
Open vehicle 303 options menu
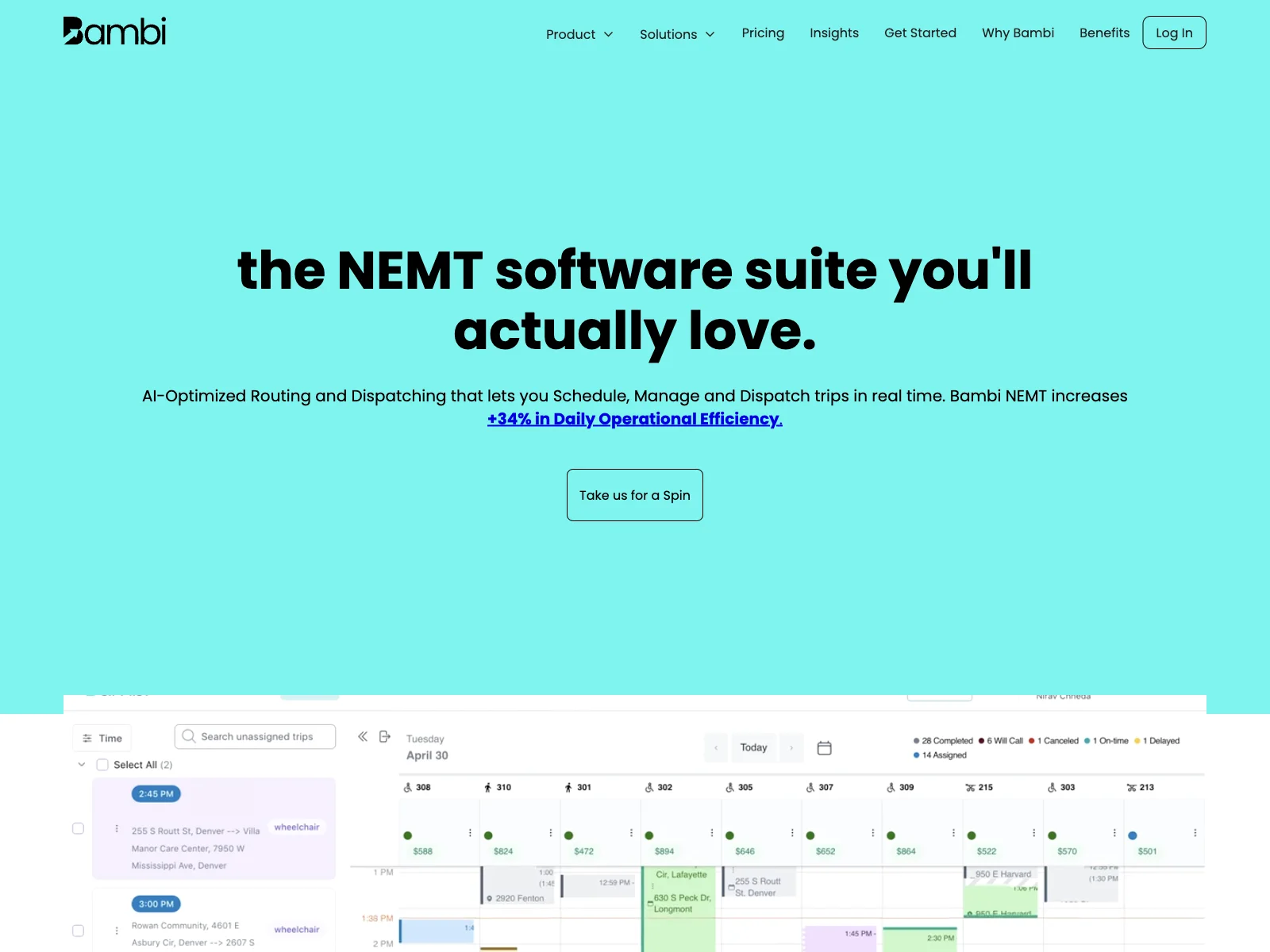[1114, 833]
